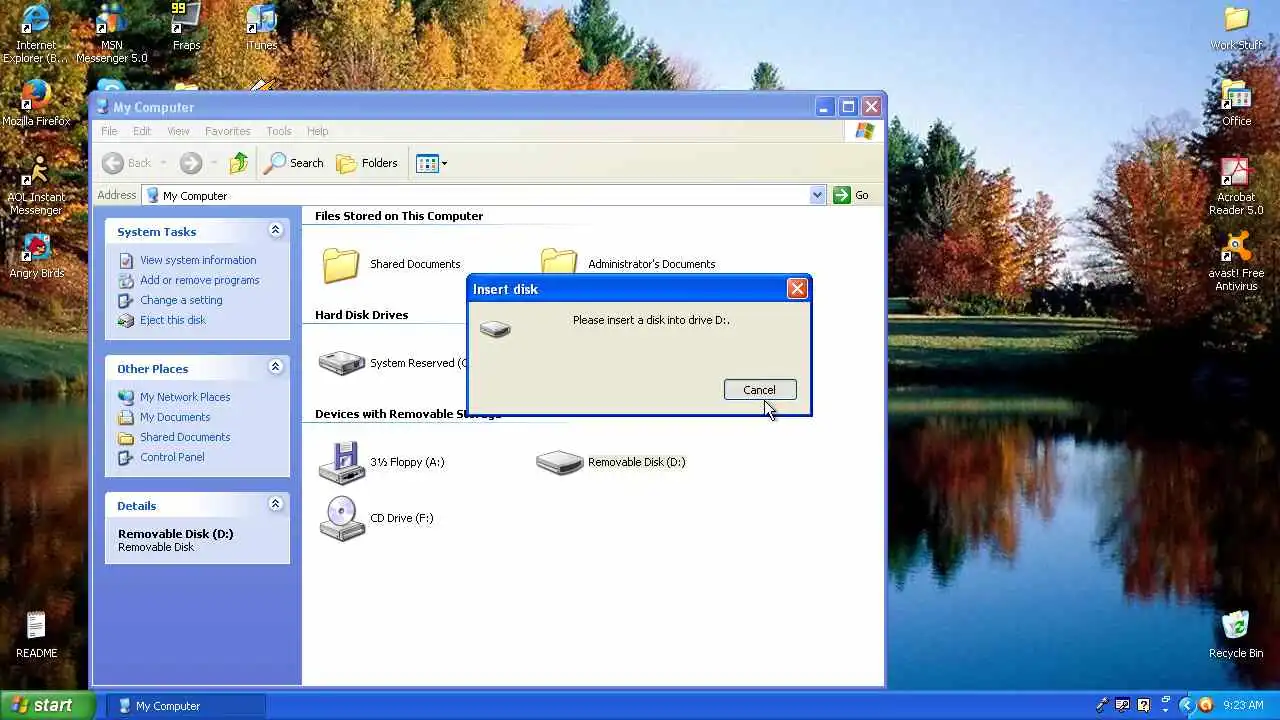The height and width of the screenshot is (720, 1280).
Task: Click the orange avast tray icon
Action: click(1205, 705)
